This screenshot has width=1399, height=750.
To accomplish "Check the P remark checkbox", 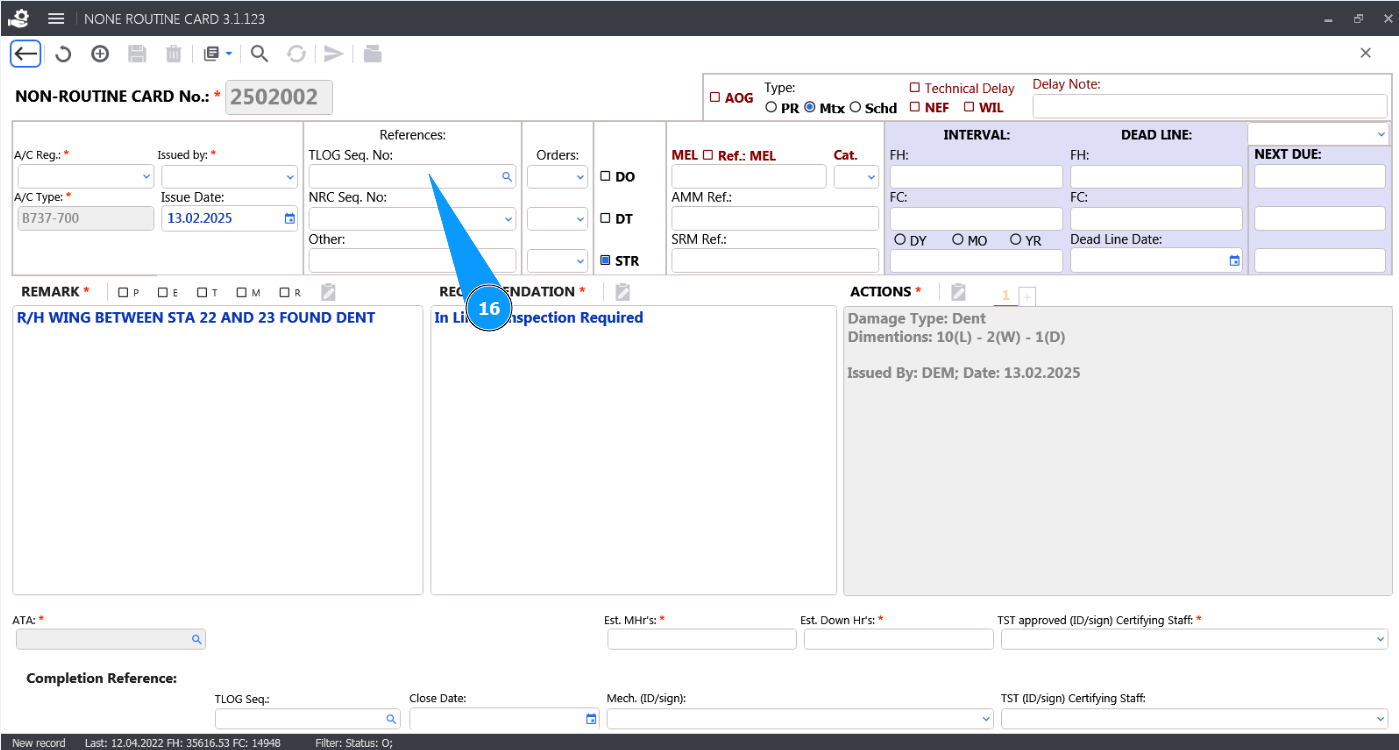I will coord(123,292).
